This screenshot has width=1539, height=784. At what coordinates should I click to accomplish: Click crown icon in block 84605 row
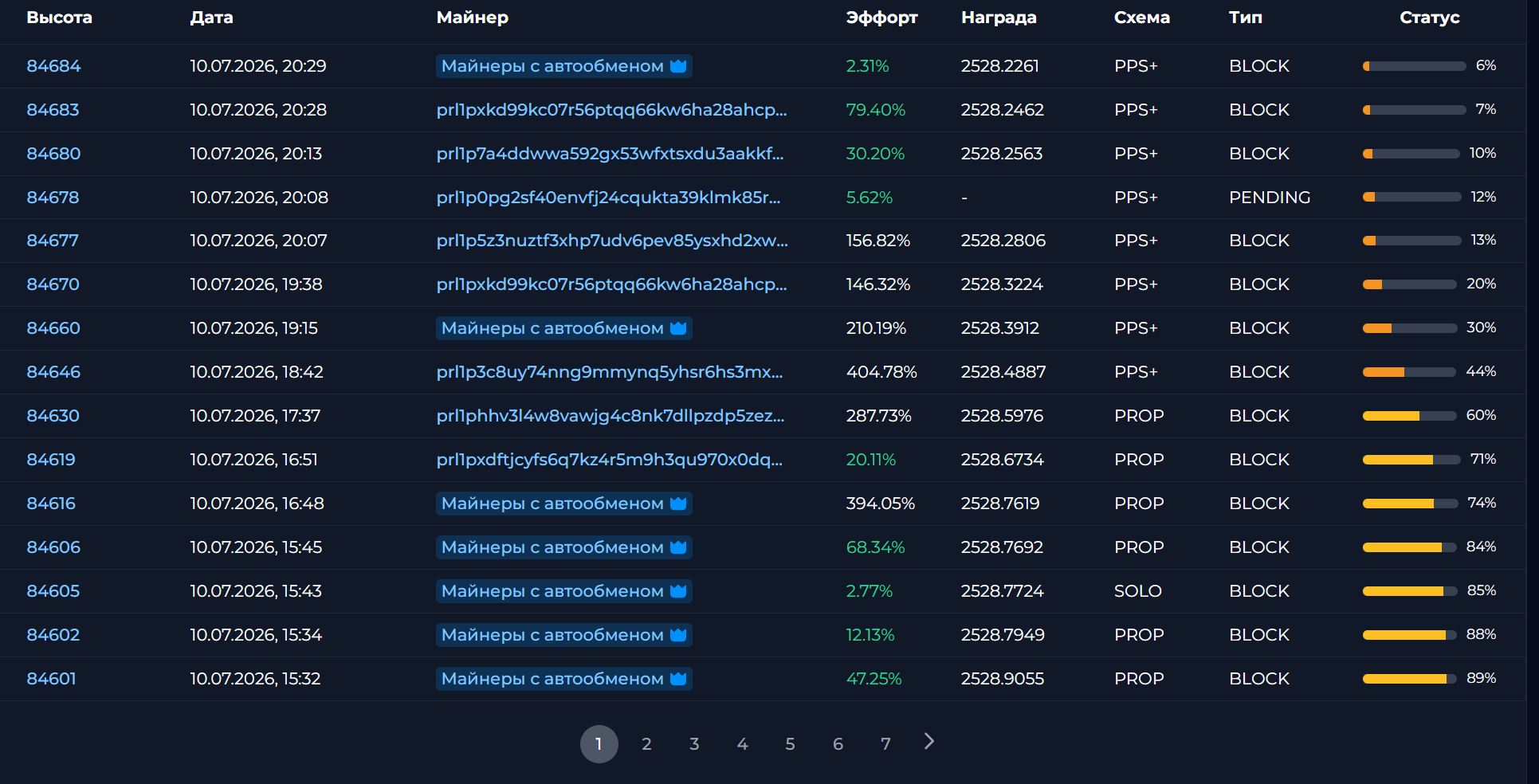[x=678, y=591]
